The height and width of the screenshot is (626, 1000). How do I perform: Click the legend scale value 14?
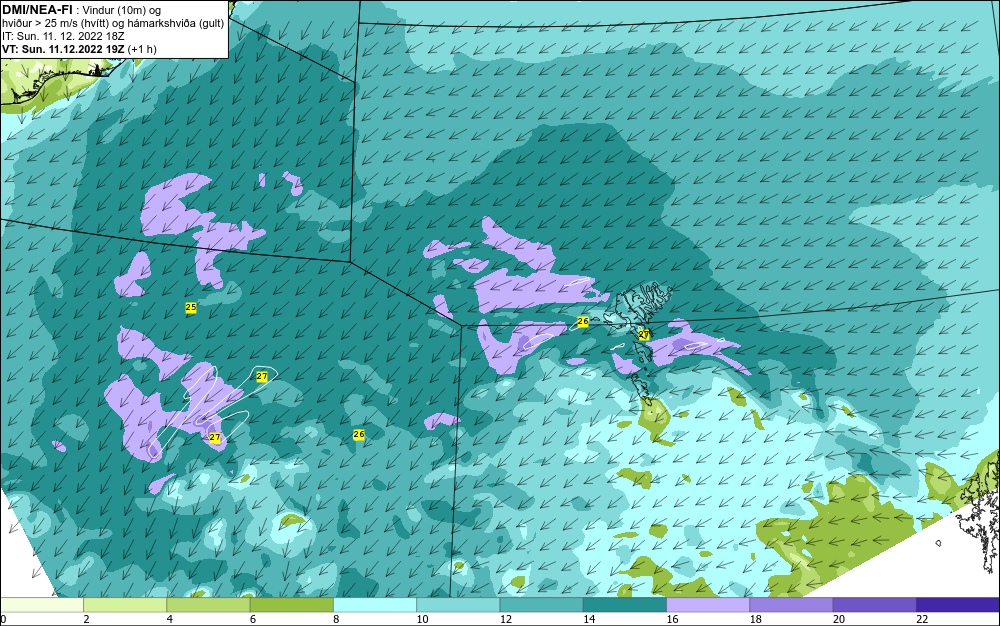[x=589, y=619]
